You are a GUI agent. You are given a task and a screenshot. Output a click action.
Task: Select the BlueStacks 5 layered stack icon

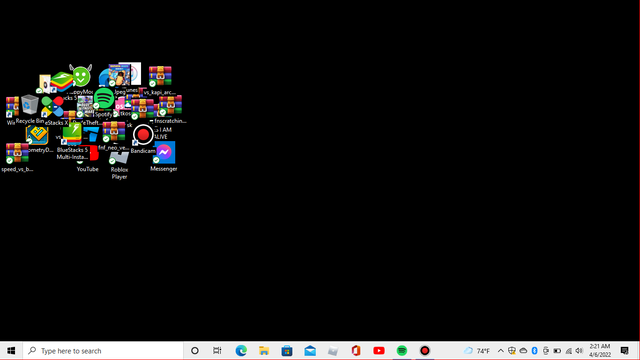click(x=62, y=82)
